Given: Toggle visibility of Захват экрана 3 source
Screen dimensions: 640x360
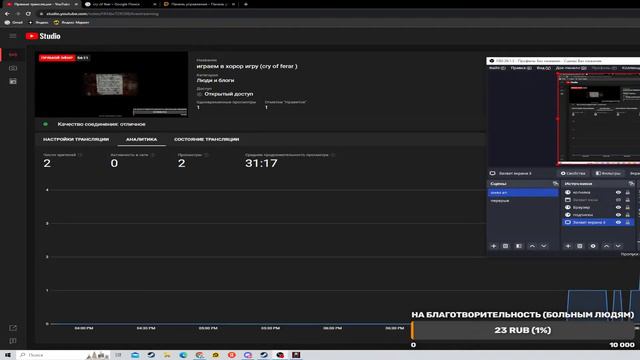Looking at the screenshot, I should click(x=618, y=222).
